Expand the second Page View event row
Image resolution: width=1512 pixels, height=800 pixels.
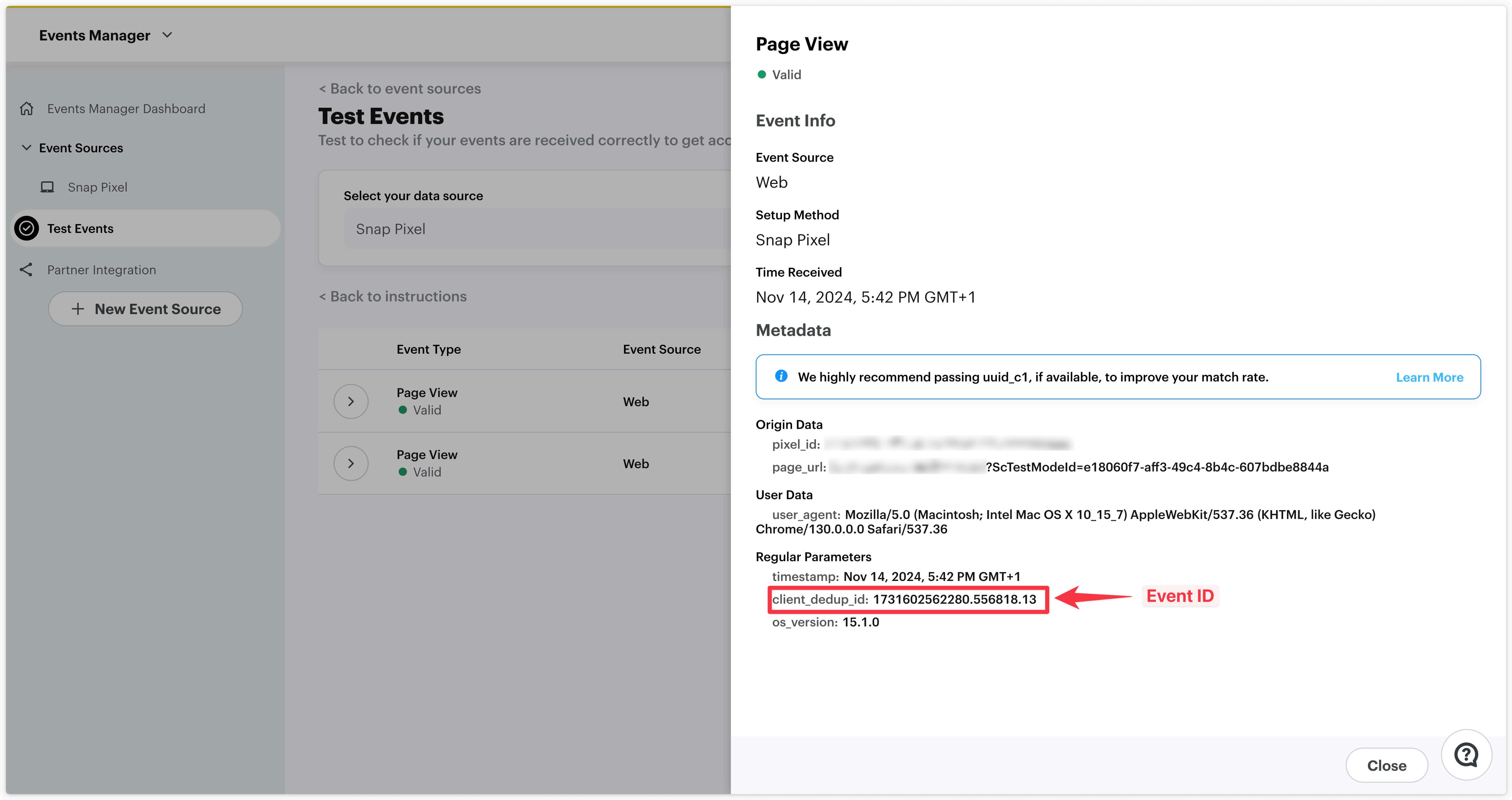351,463
